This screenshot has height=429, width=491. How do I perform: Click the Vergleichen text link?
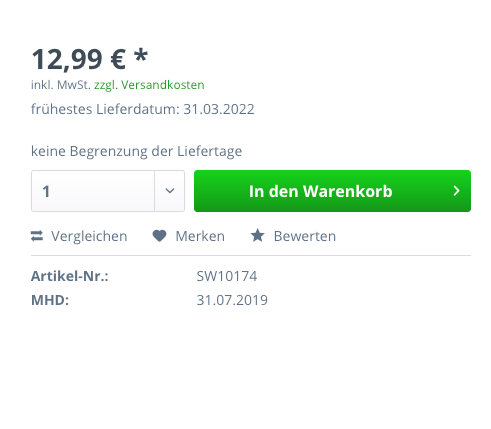pyautogui.click(x=89, y=236)
